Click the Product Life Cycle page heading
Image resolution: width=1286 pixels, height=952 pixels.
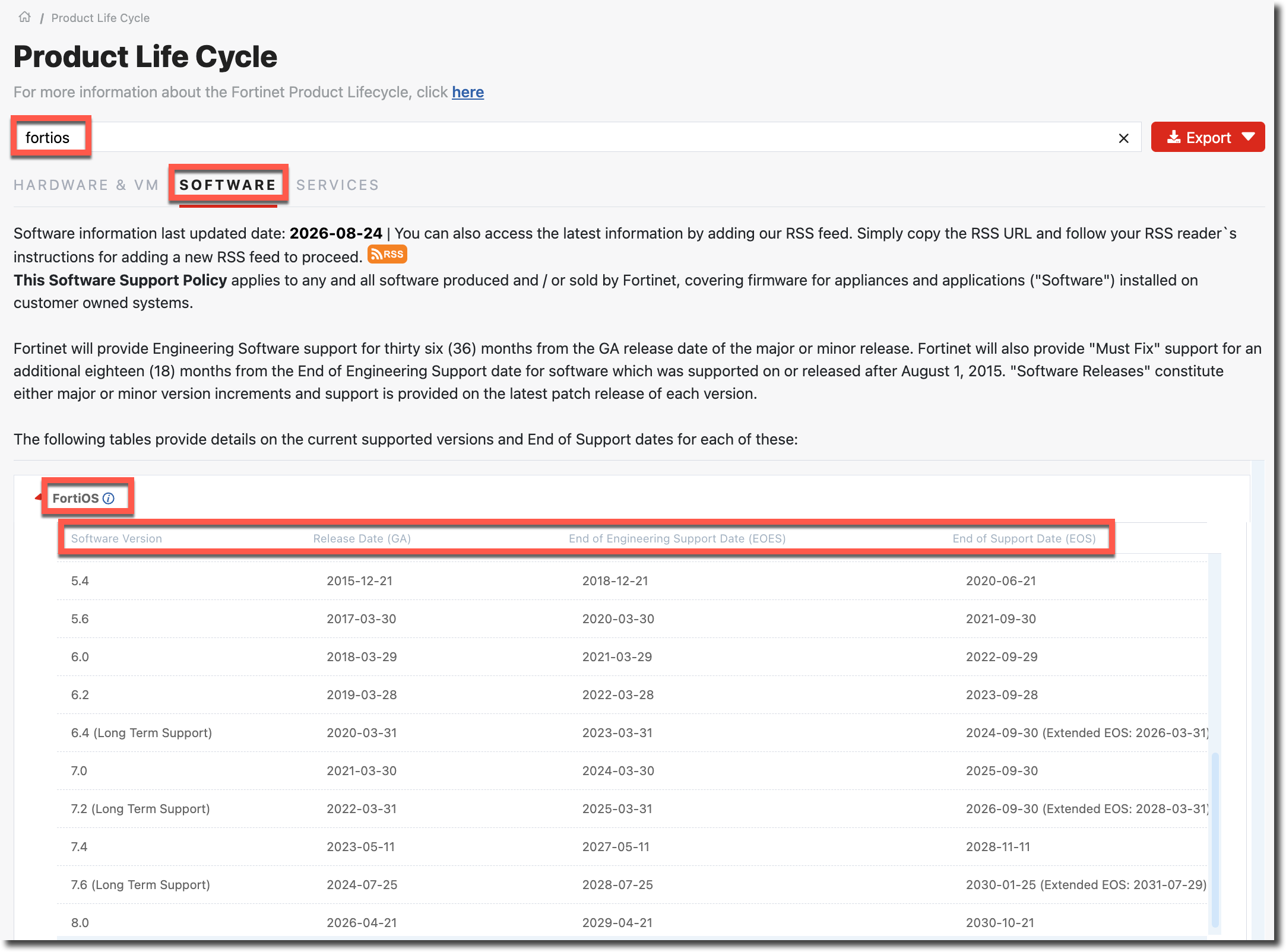coord(145,57)
